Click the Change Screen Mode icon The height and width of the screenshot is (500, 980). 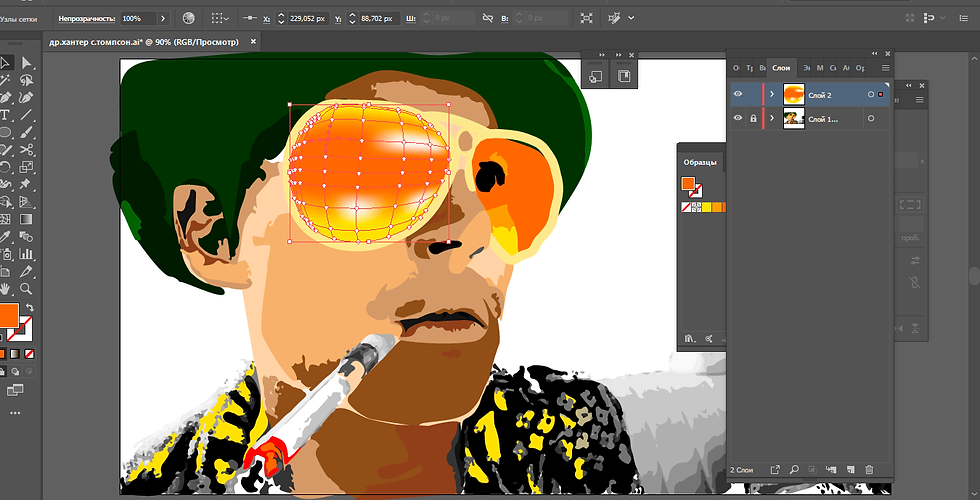click(x=14, y=390)
